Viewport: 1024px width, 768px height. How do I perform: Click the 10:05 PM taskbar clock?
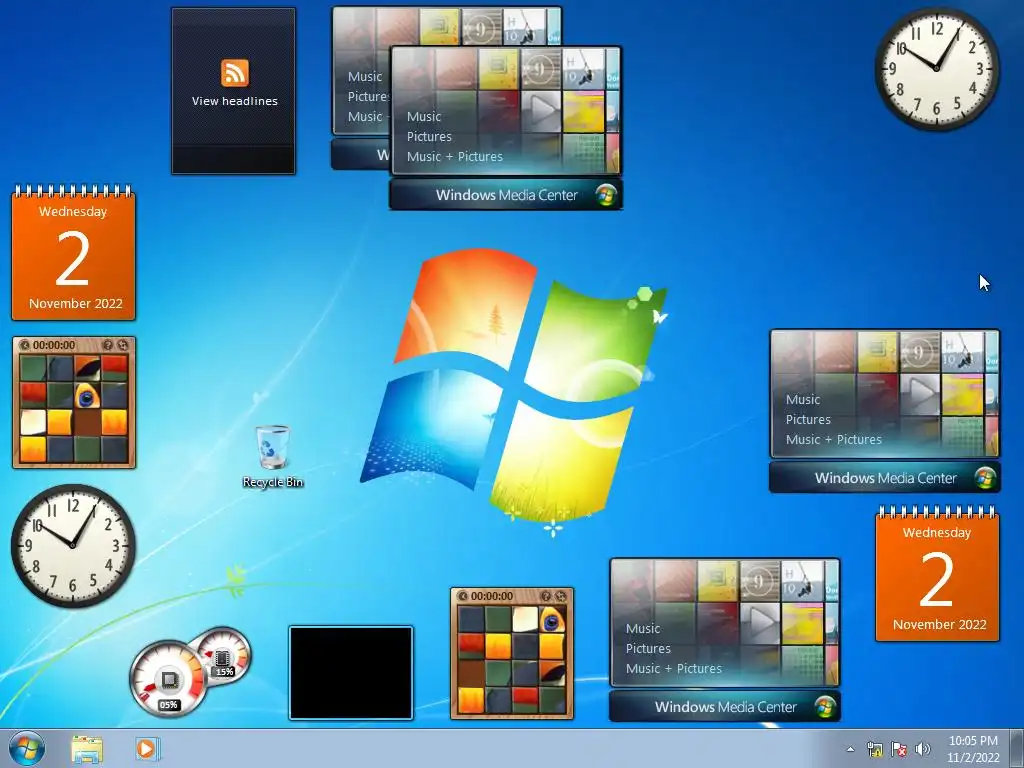(x=973, y=749)
